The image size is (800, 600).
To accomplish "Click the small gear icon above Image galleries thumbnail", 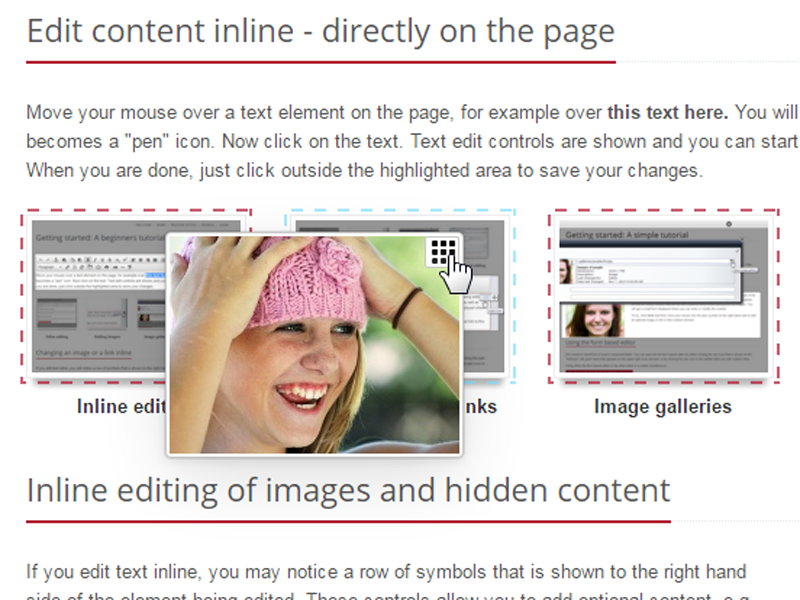I will pyautogui.click(x=728, y=225).
